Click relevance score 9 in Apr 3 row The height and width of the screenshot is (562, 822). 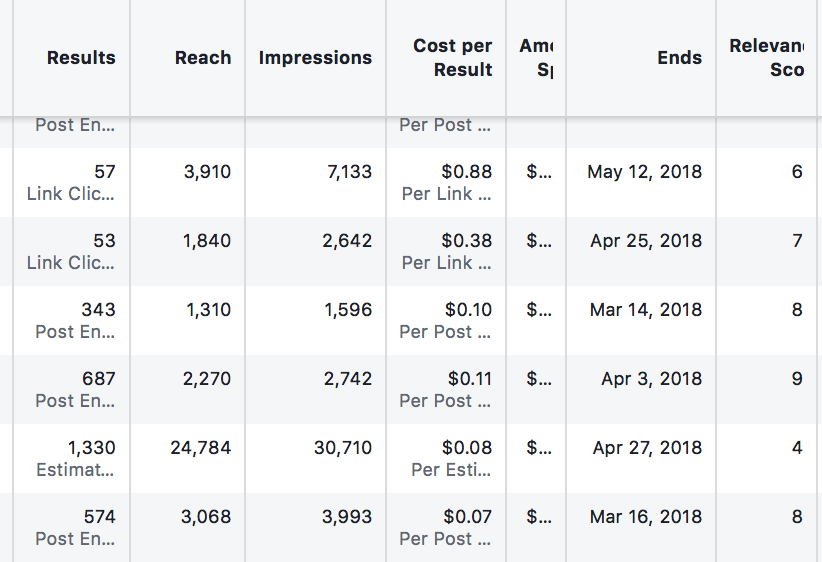(797, 379)
